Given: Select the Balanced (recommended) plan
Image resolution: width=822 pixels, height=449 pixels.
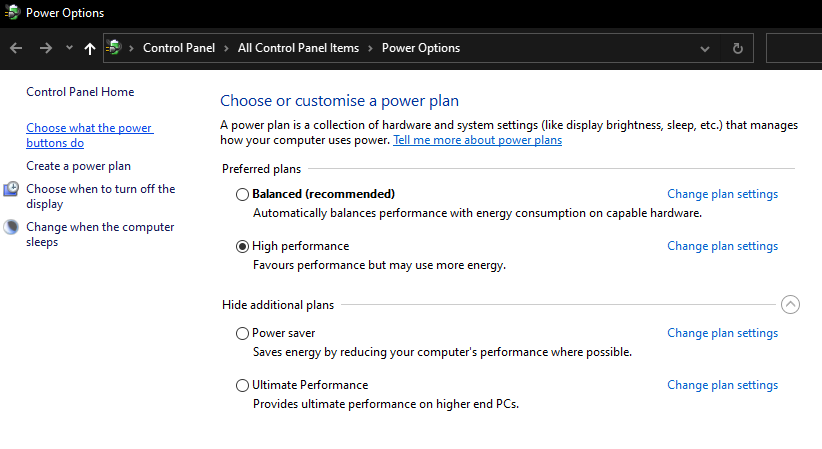Looking at the screenshot, I should tap(242, 195).
